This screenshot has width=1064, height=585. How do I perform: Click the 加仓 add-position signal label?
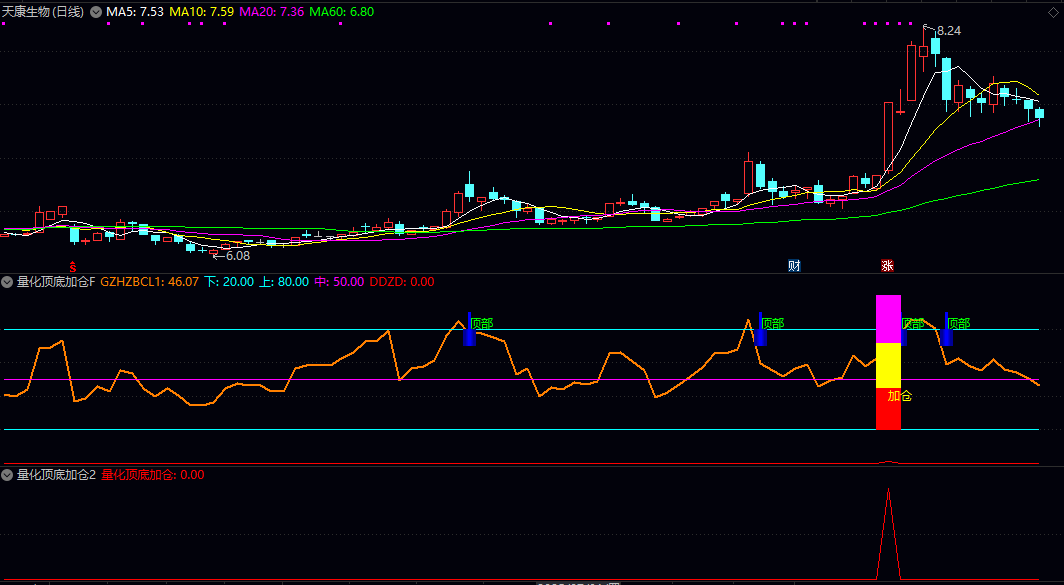point(900,396)
